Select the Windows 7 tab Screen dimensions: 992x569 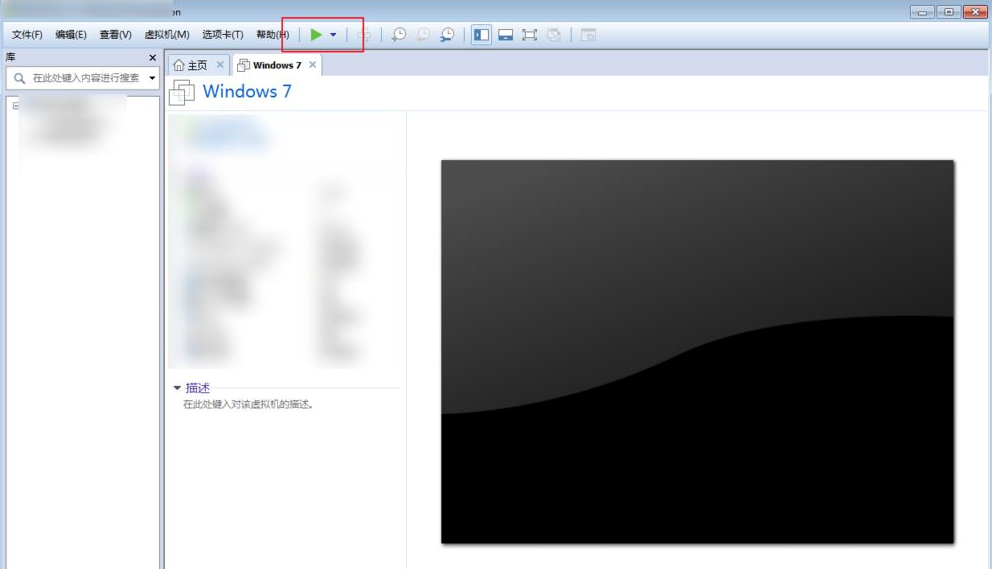coord(277,65)
